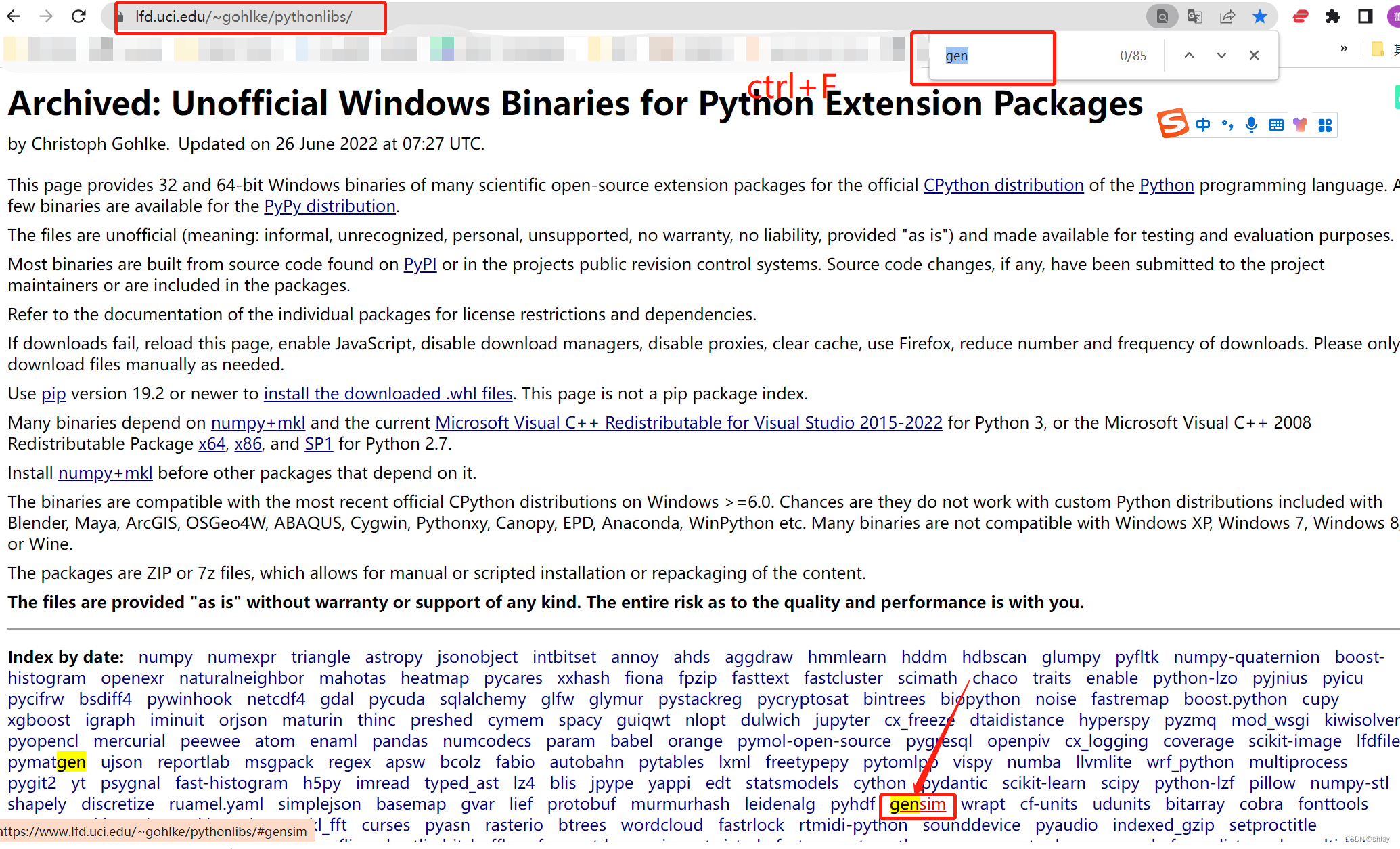This screenshot has width=1400, height=849.
Task: Click the Sogou input method S logo
Action: coord(1173,123)
